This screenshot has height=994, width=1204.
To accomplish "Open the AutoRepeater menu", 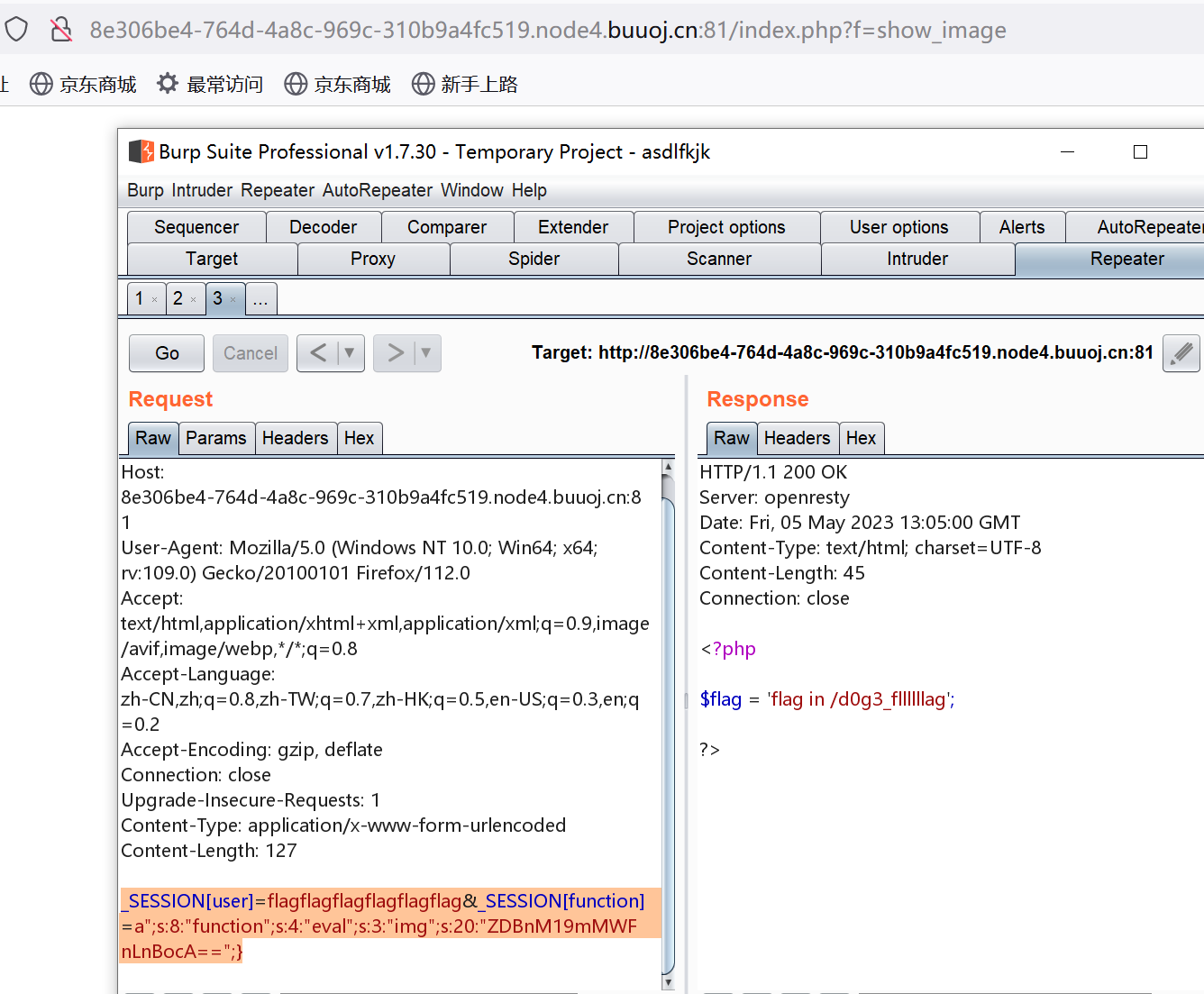I will 378,190.
